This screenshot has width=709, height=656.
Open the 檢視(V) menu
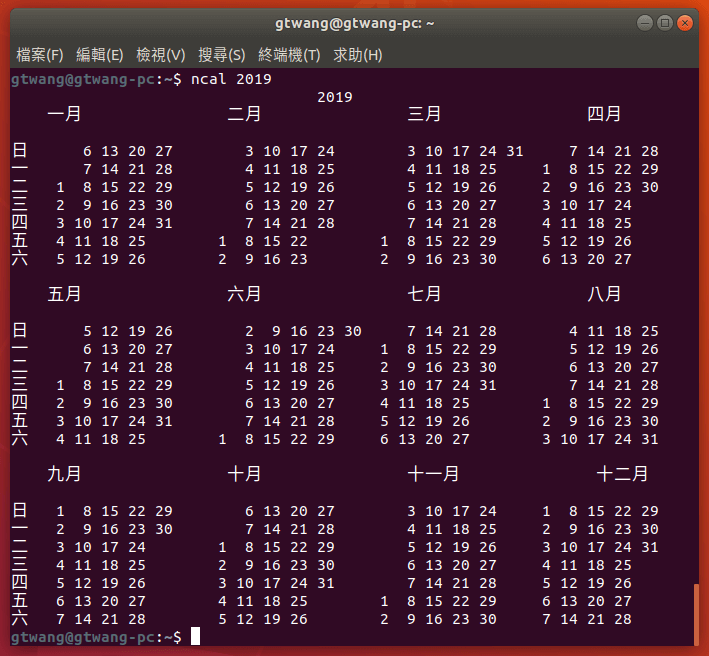(x=161, y=55)
